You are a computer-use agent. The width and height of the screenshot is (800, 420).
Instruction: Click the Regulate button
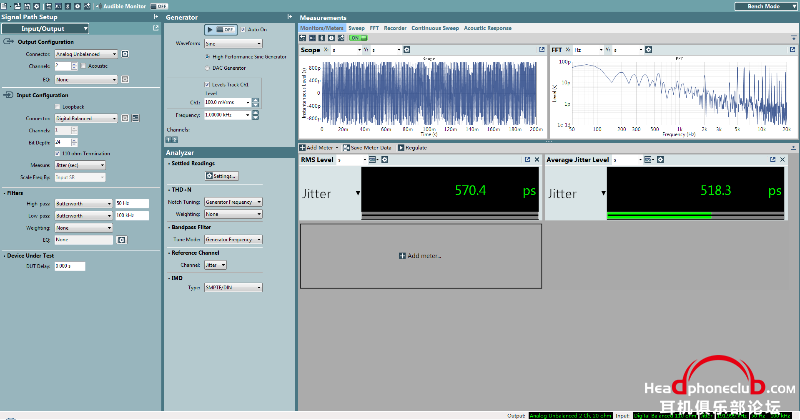413,148
